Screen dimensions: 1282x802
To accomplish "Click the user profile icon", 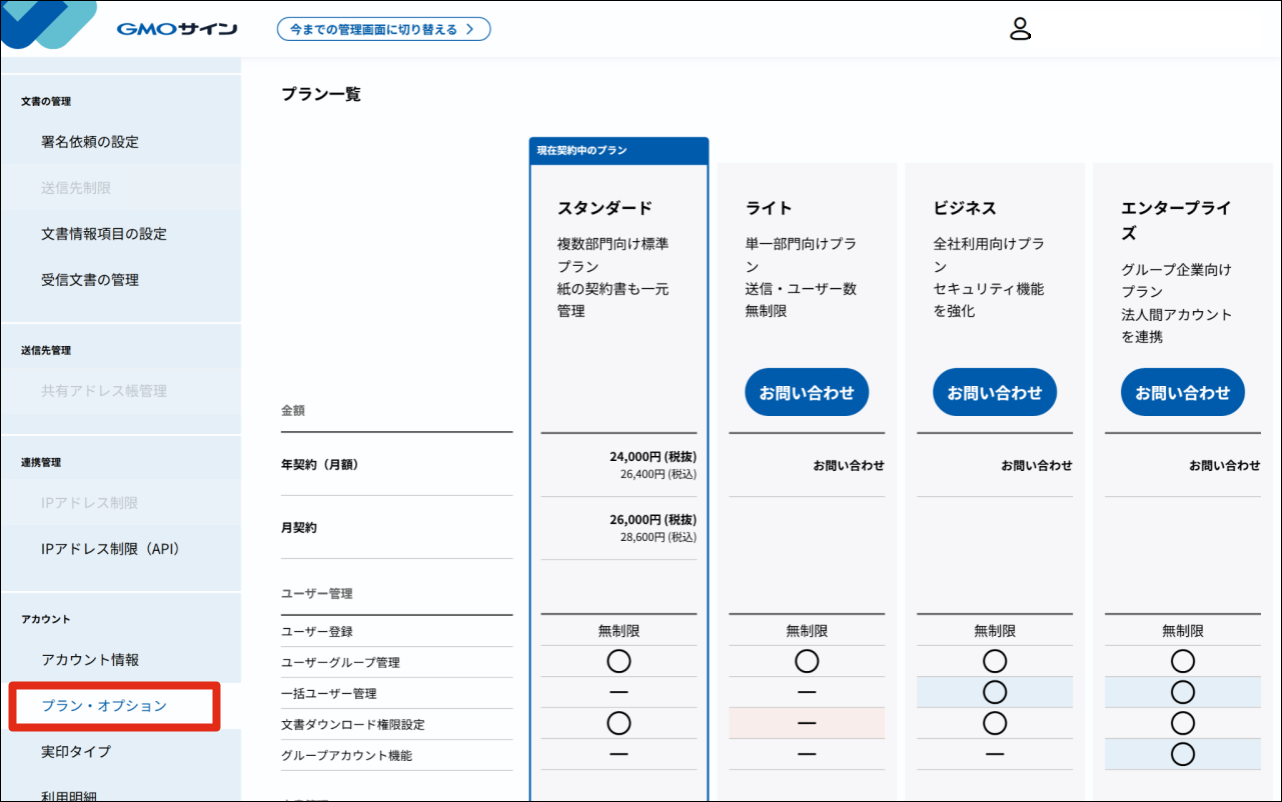I will [1019, 29].
